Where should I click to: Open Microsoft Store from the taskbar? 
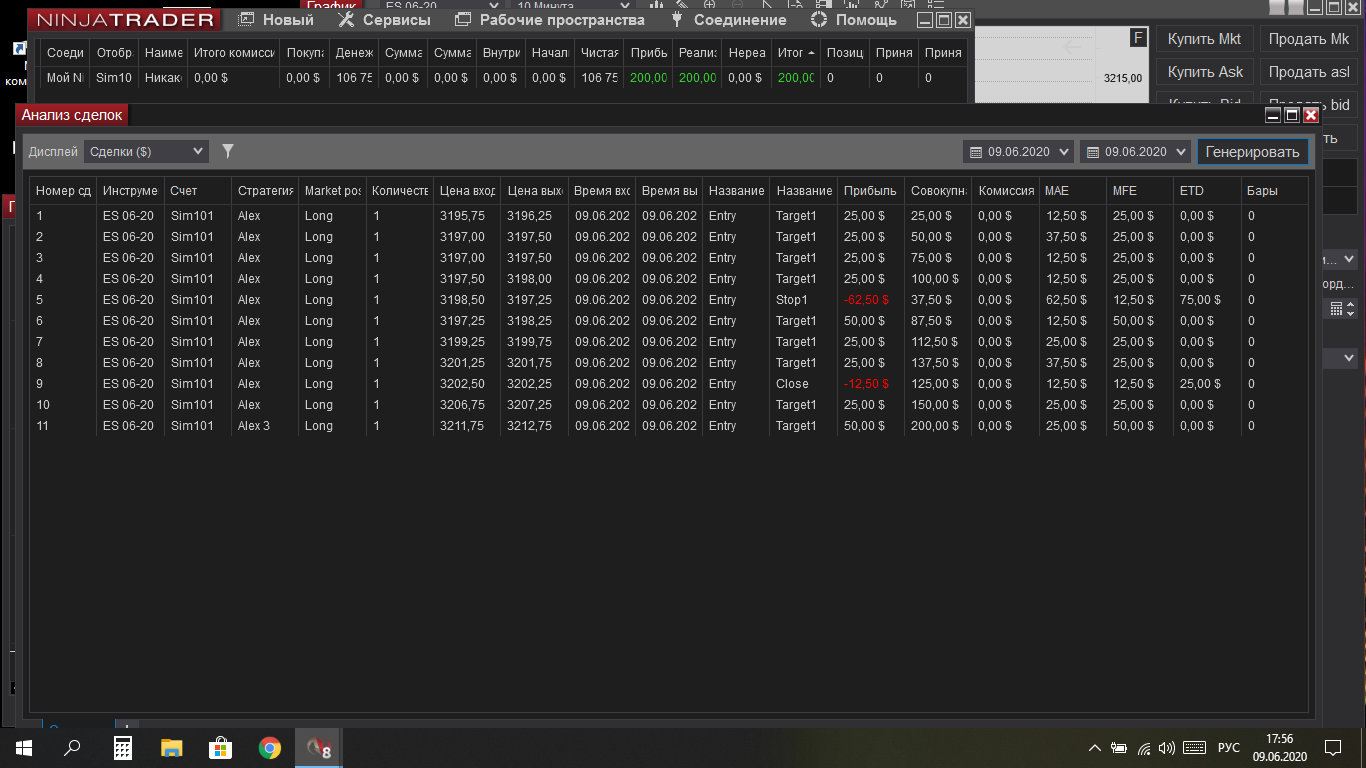tap(221, 747)
